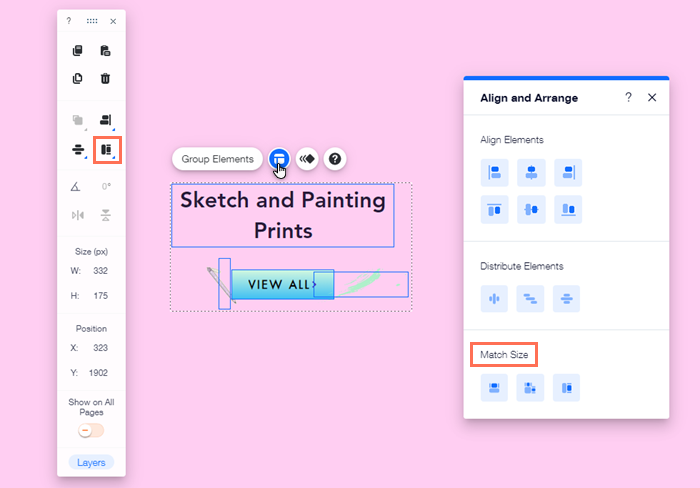
Task: Click the Distribute horizontally icon
Action: [494, 299]
